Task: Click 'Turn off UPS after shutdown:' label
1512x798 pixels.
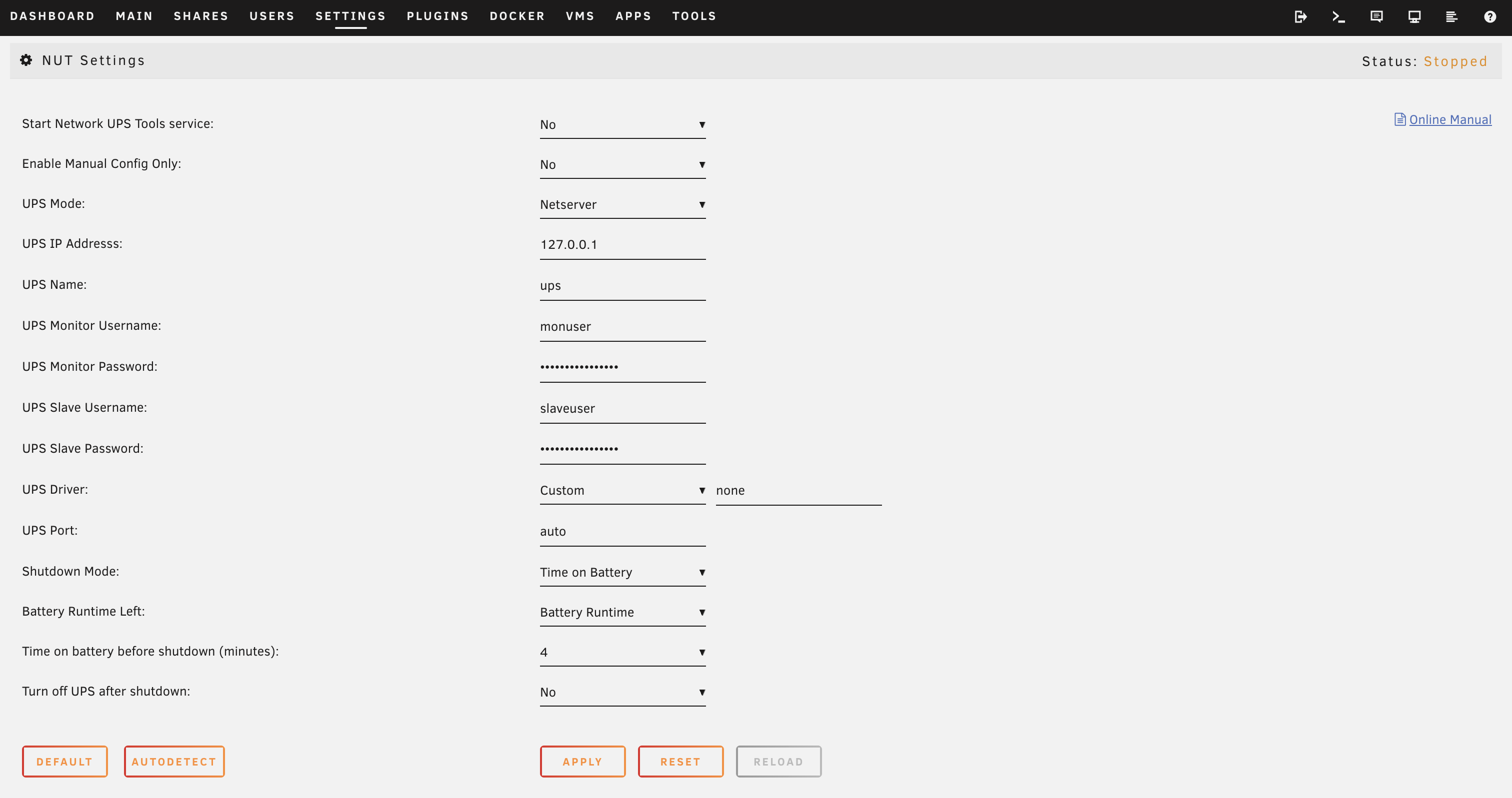Action: pyautogui.click(x=106, y=691)
